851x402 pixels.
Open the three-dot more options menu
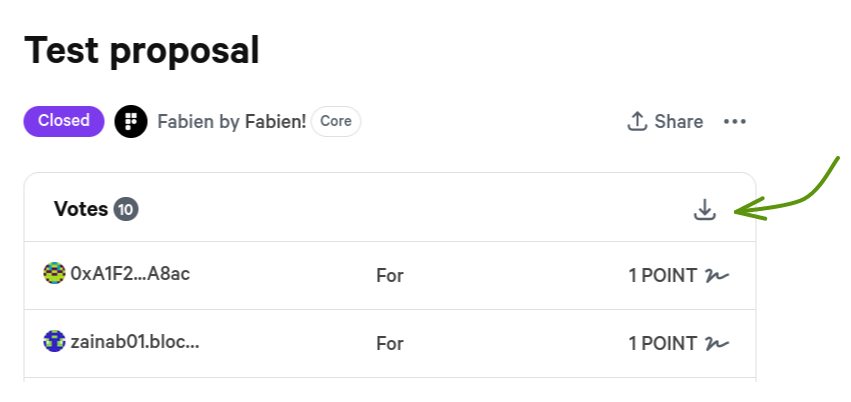(735, 122)
